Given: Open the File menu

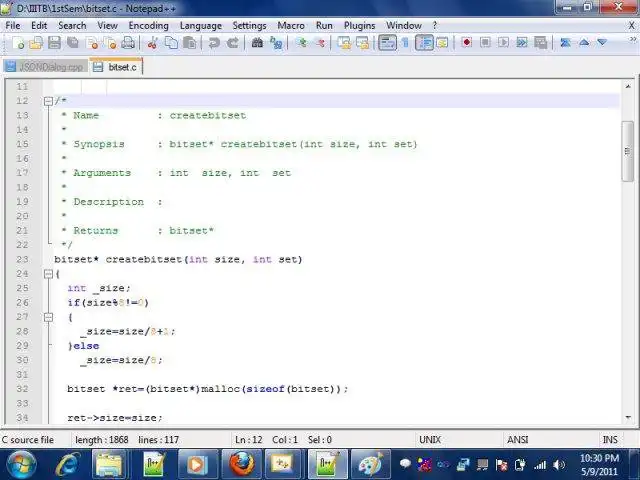Looking at the screenshot, I should click(x=13, y=25).
